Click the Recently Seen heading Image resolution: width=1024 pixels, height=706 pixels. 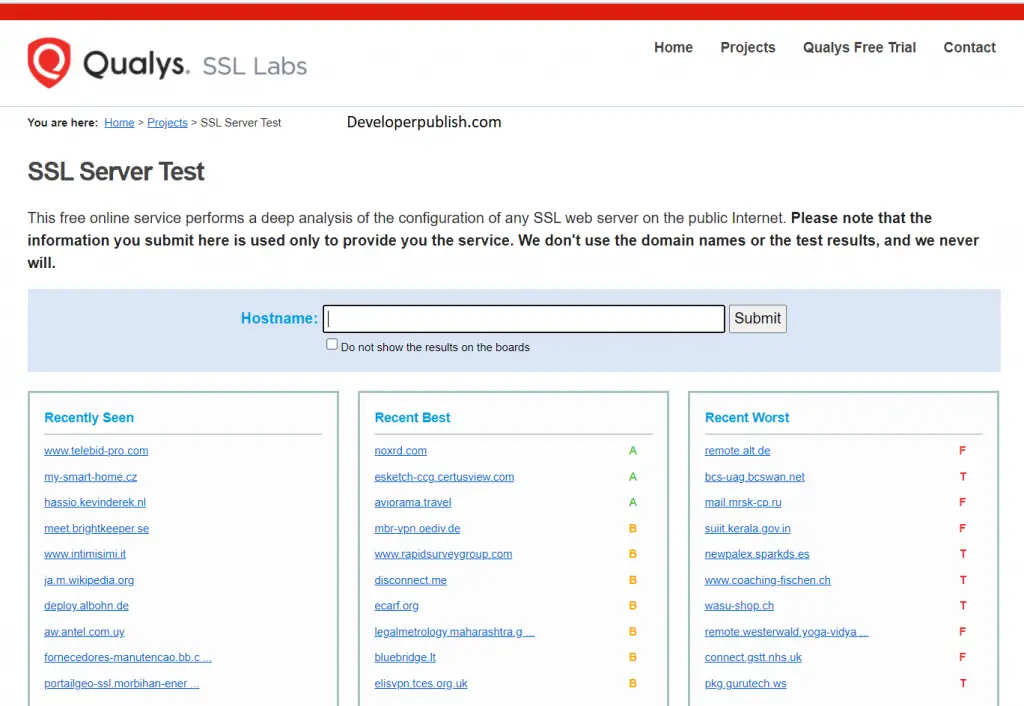click(89, 418)
